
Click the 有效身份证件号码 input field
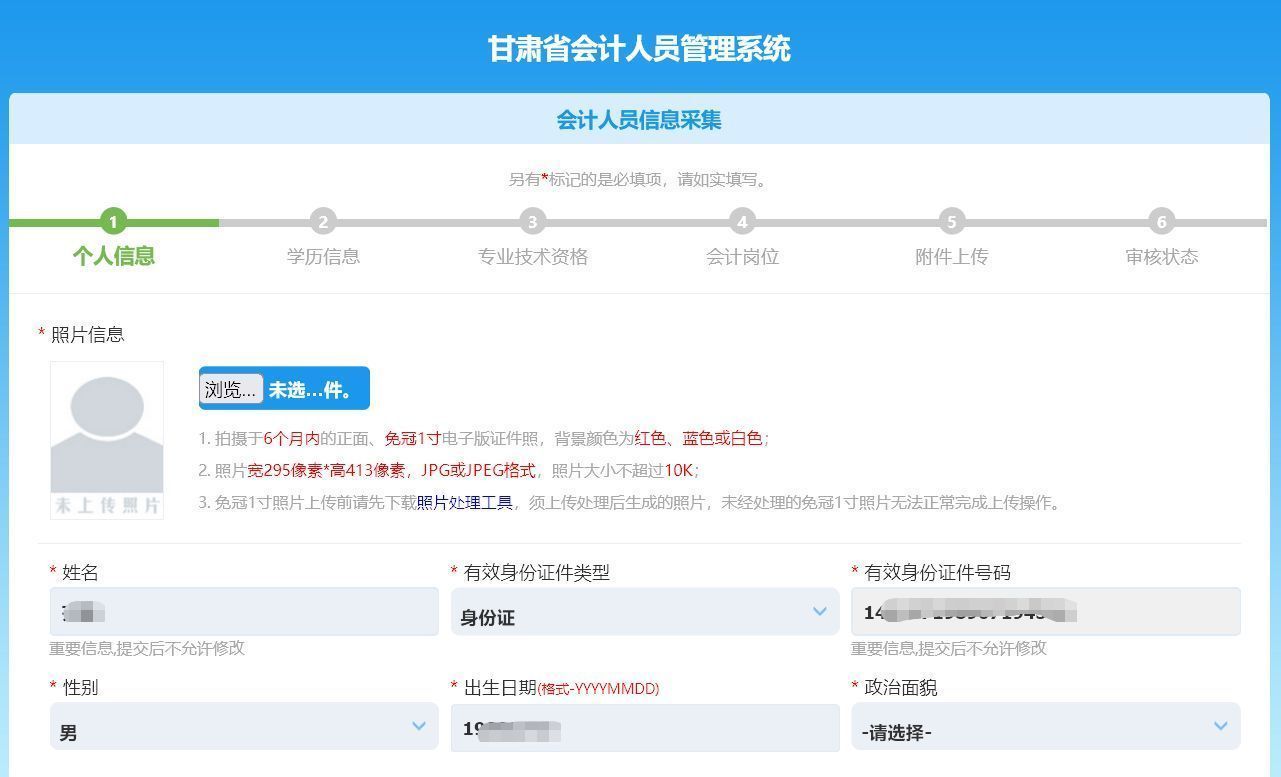click(1046, 611)
